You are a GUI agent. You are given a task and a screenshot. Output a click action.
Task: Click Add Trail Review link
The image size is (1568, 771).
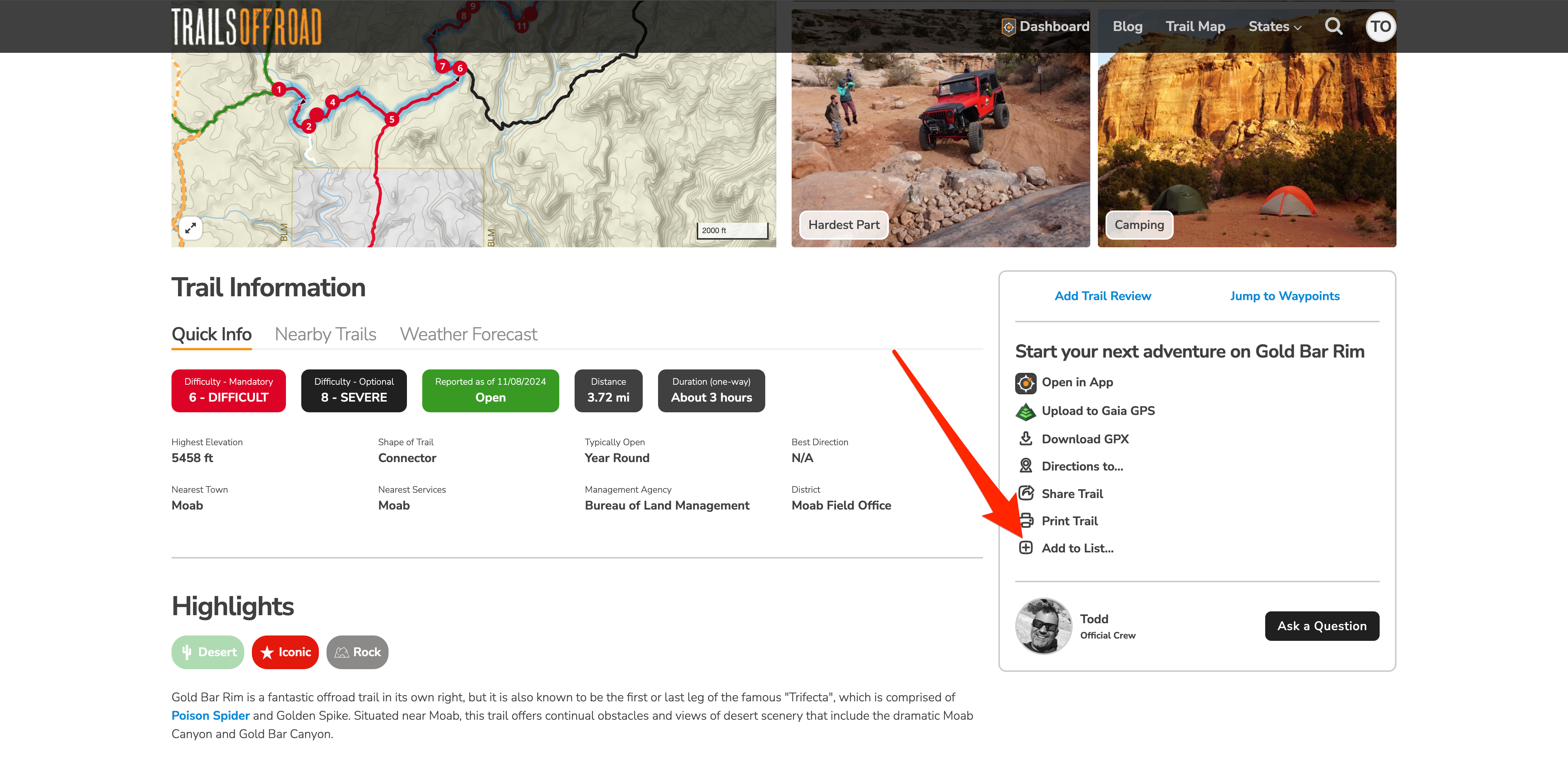coord(1102,296)
